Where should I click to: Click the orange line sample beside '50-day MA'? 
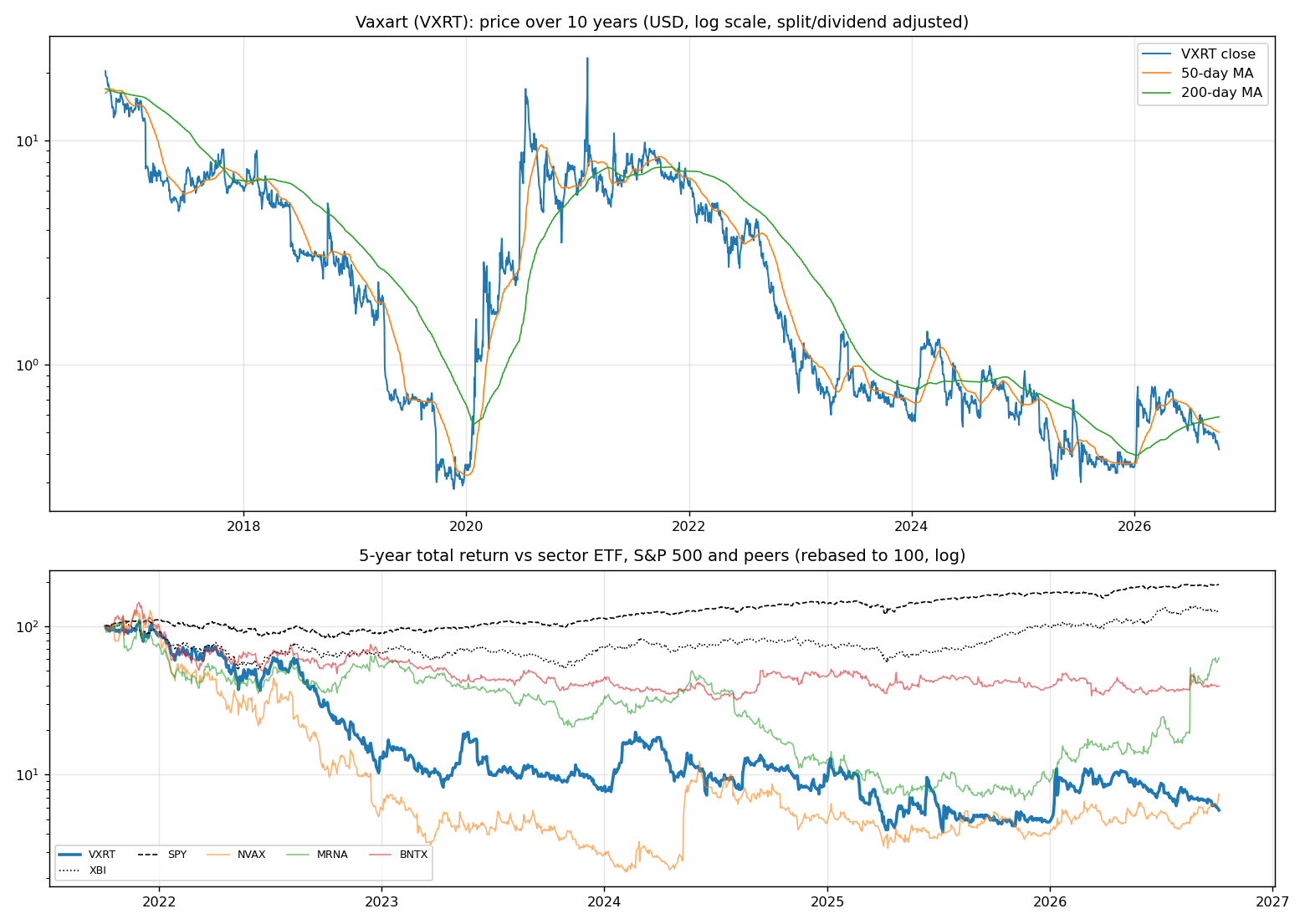tap(1159, 74)
